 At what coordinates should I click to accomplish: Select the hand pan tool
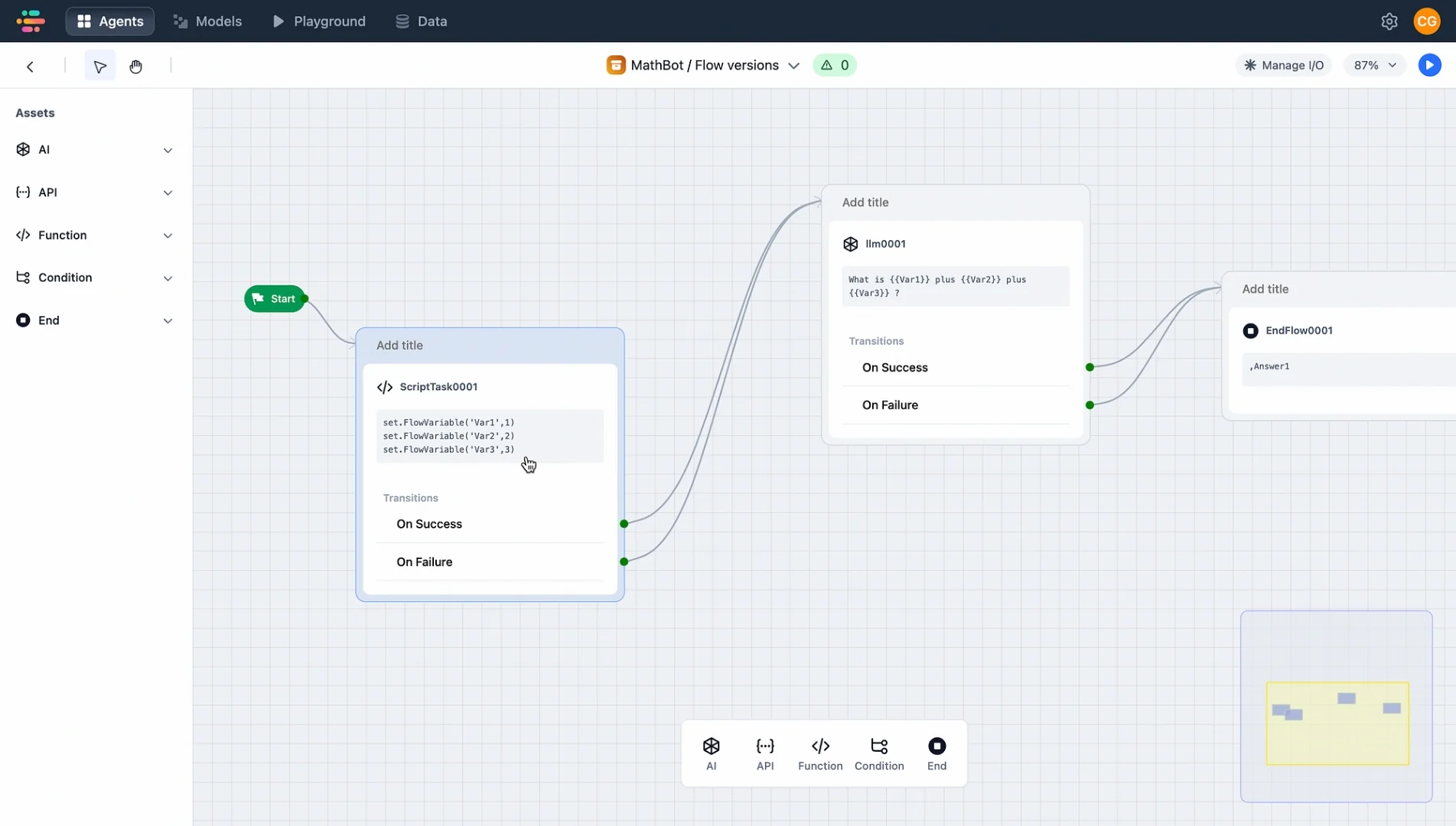135,67
